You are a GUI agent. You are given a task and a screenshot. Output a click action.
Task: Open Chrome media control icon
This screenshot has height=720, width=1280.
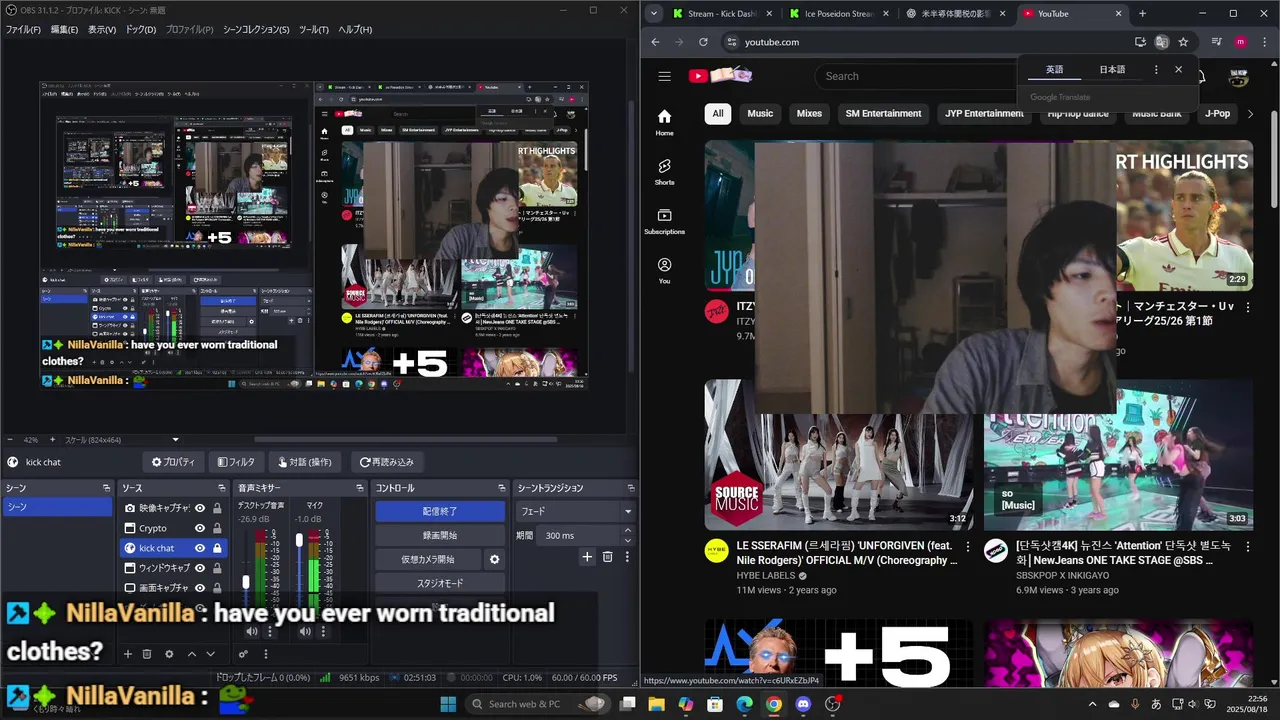tap(1217, 42)
